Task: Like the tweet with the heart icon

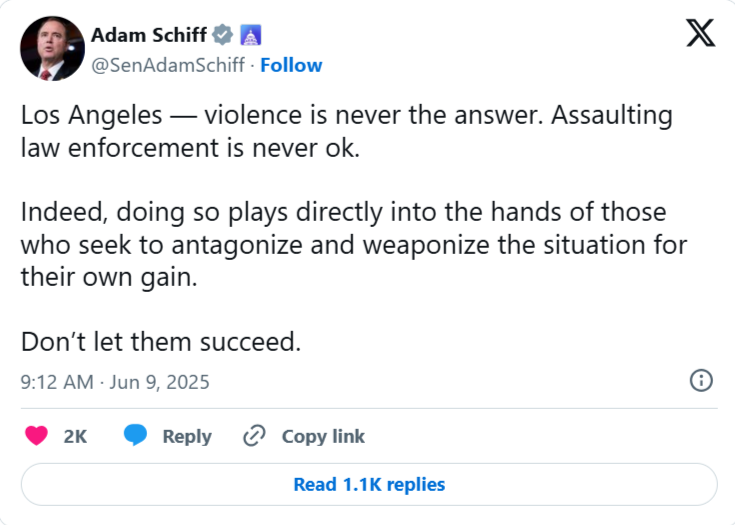Action: (x=36, y=436)
